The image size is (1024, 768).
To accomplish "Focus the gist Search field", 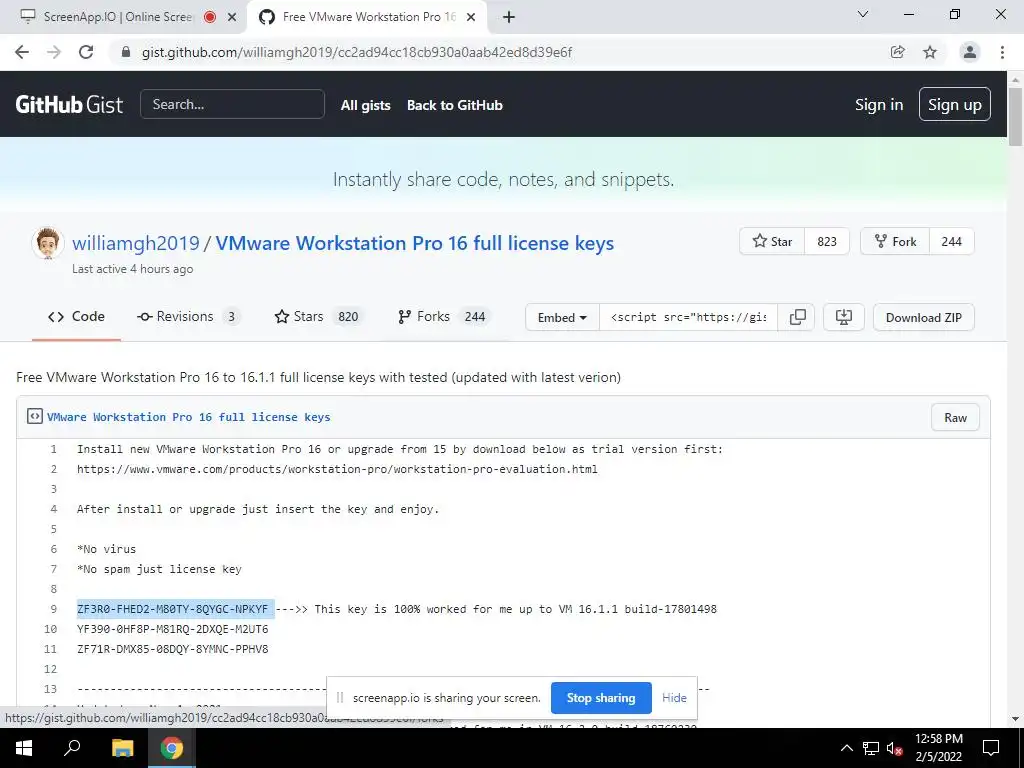I will pos(232,104).
